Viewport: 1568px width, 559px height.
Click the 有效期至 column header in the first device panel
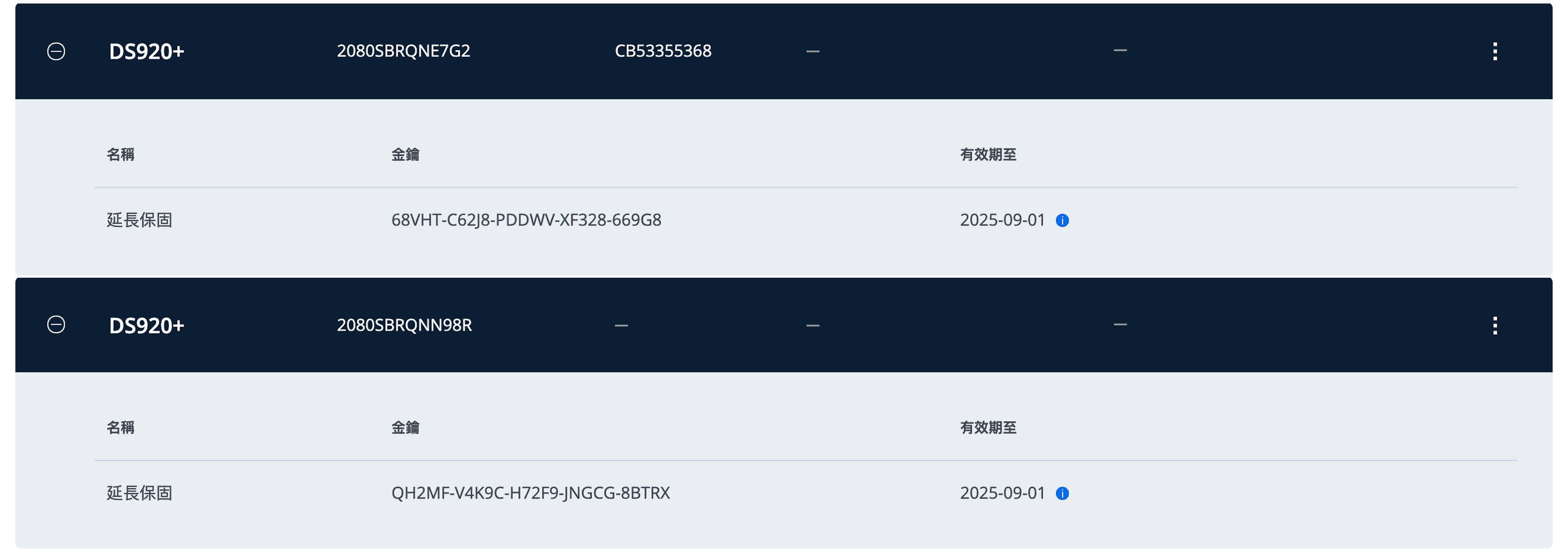pyautogui.click(x=988, y=154)
